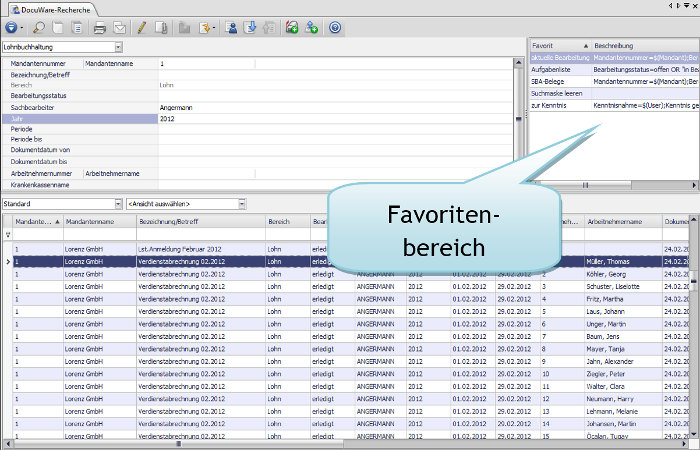700x450 pixels.
Task: Click result list horizontal scrollbar thumb
Action: pyautogui.click(x=179, y=444)
